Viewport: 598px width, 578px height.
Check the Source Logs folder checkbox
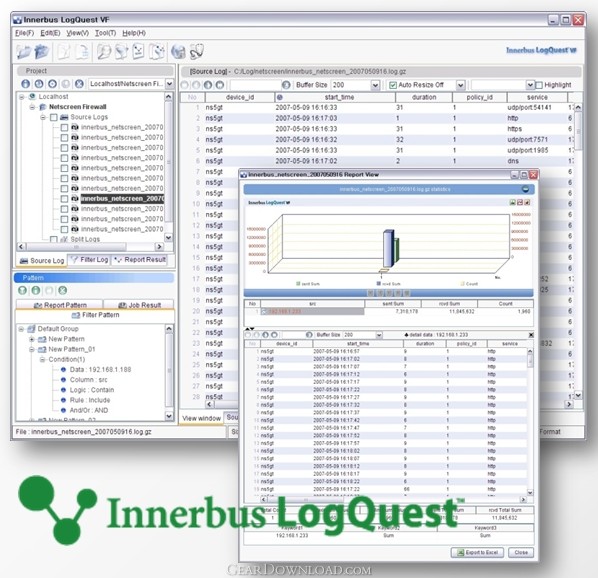(54, 117)
